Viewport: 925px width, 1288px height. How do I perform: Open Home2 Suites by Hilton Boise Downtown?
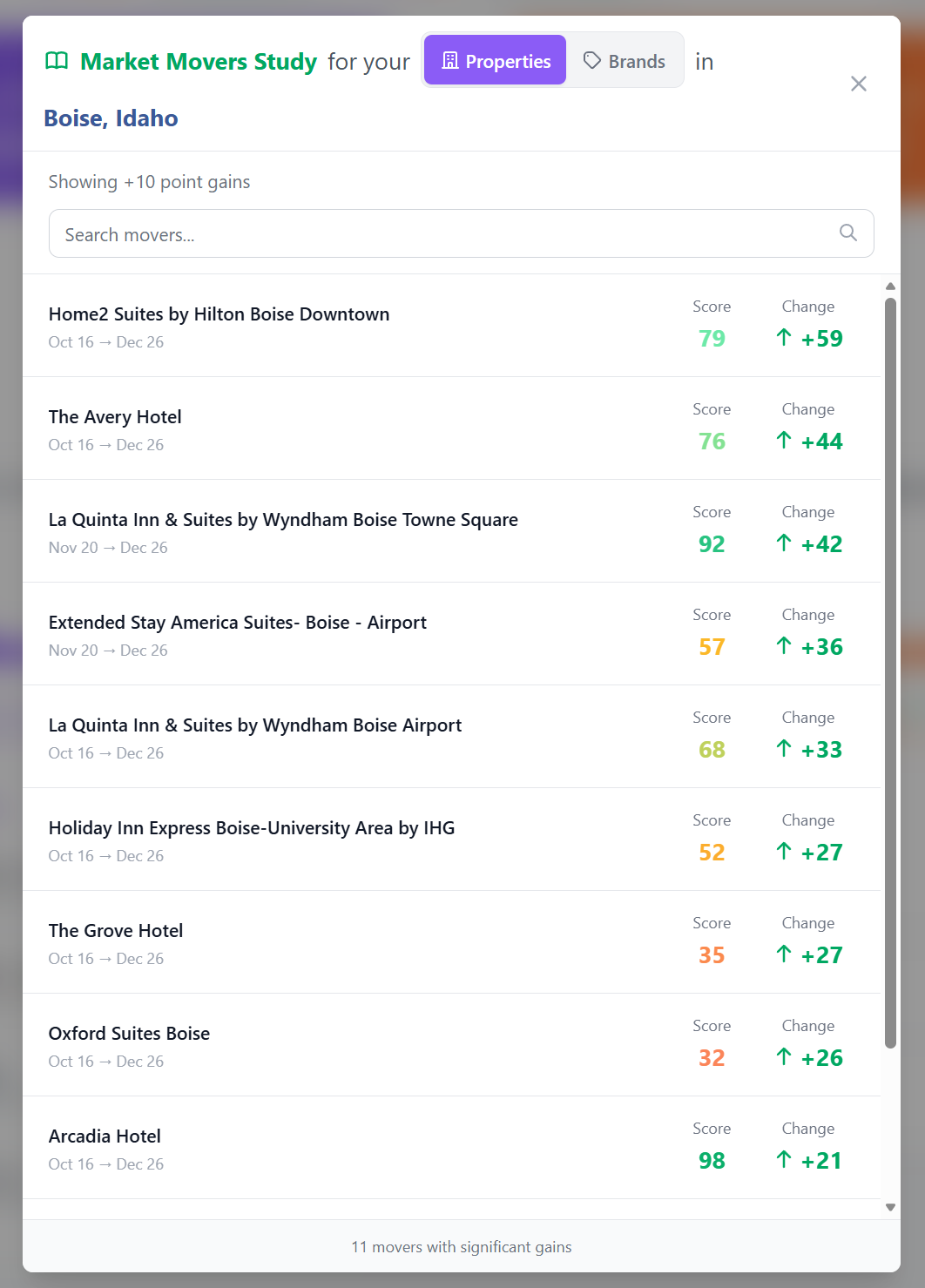pyautogui.click(x=451, y=326)
